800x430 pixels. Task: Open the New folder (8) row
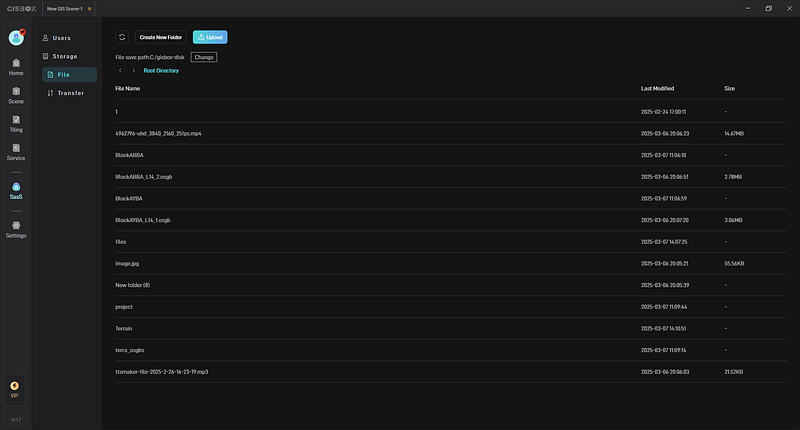(x=451, y=285)
